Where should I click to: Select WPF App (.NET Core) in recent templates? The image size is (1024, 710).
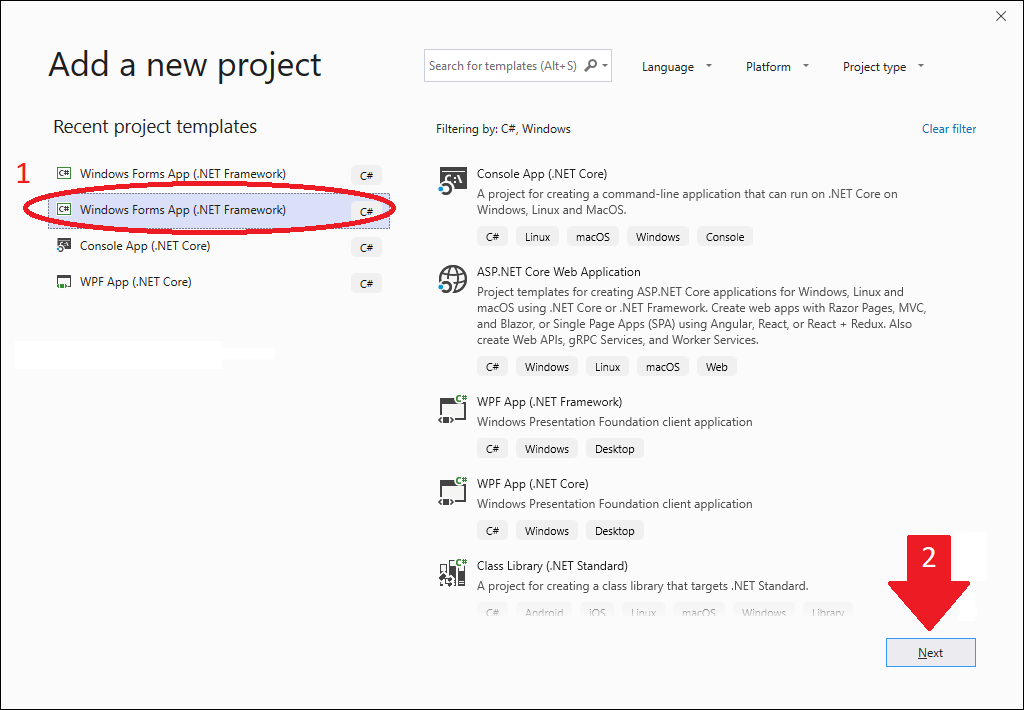pos(219,282)
